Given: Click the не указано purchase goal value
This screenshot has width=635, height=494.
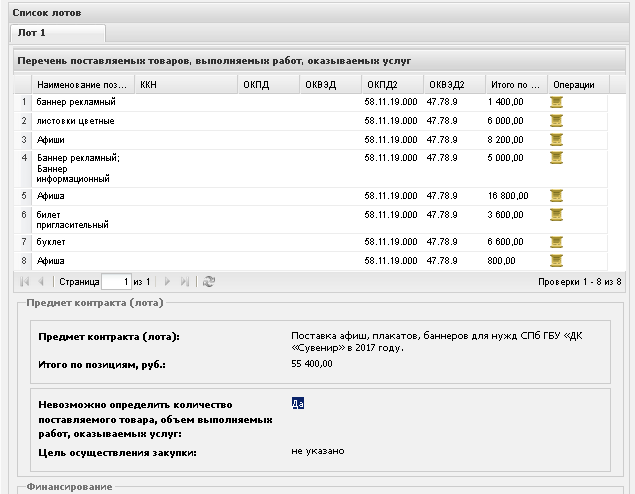Looking at the screenshot, I should pos(318,451).
